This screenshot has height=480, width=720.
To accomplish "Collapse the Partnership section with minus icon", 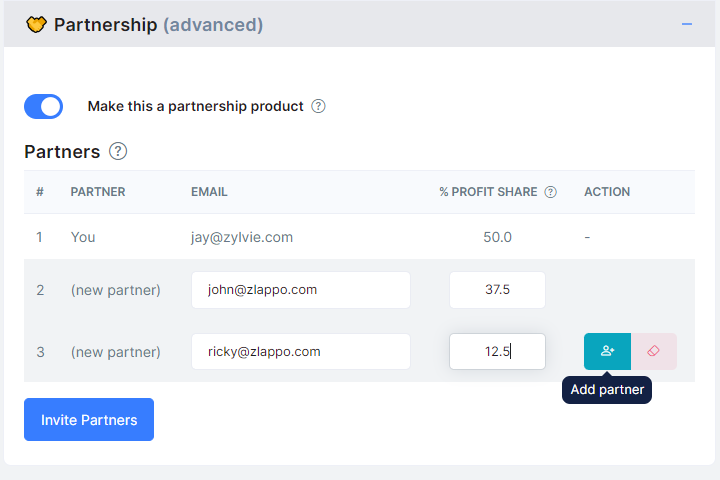I will pyautogui.click(x=686, y=24).
